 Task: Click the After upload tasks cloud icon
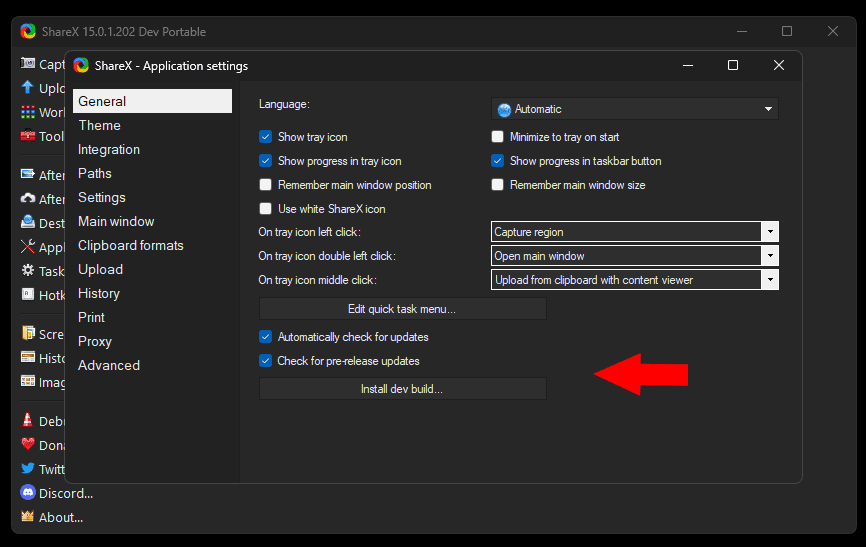pyautogui.click(x=28, y=198)
